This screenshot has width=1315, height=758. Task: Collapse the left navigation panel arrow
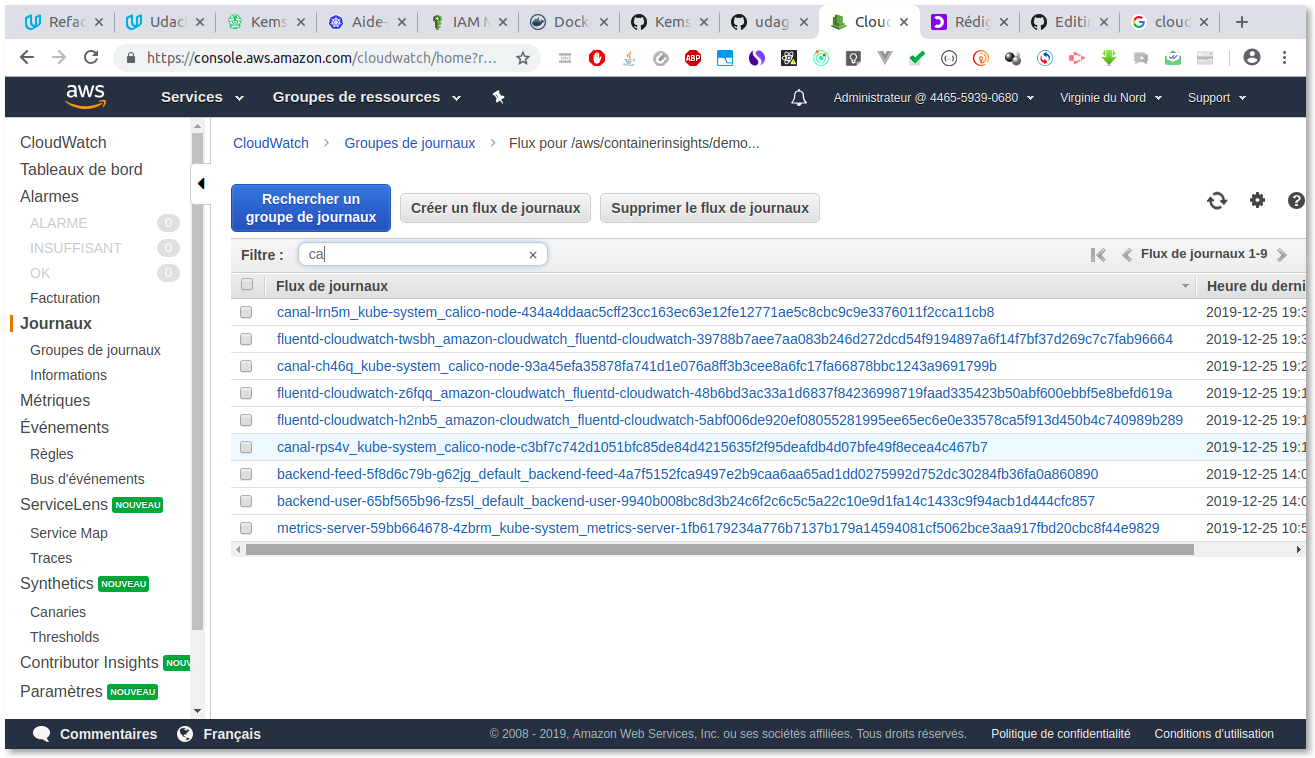click(x=200, y=184)
